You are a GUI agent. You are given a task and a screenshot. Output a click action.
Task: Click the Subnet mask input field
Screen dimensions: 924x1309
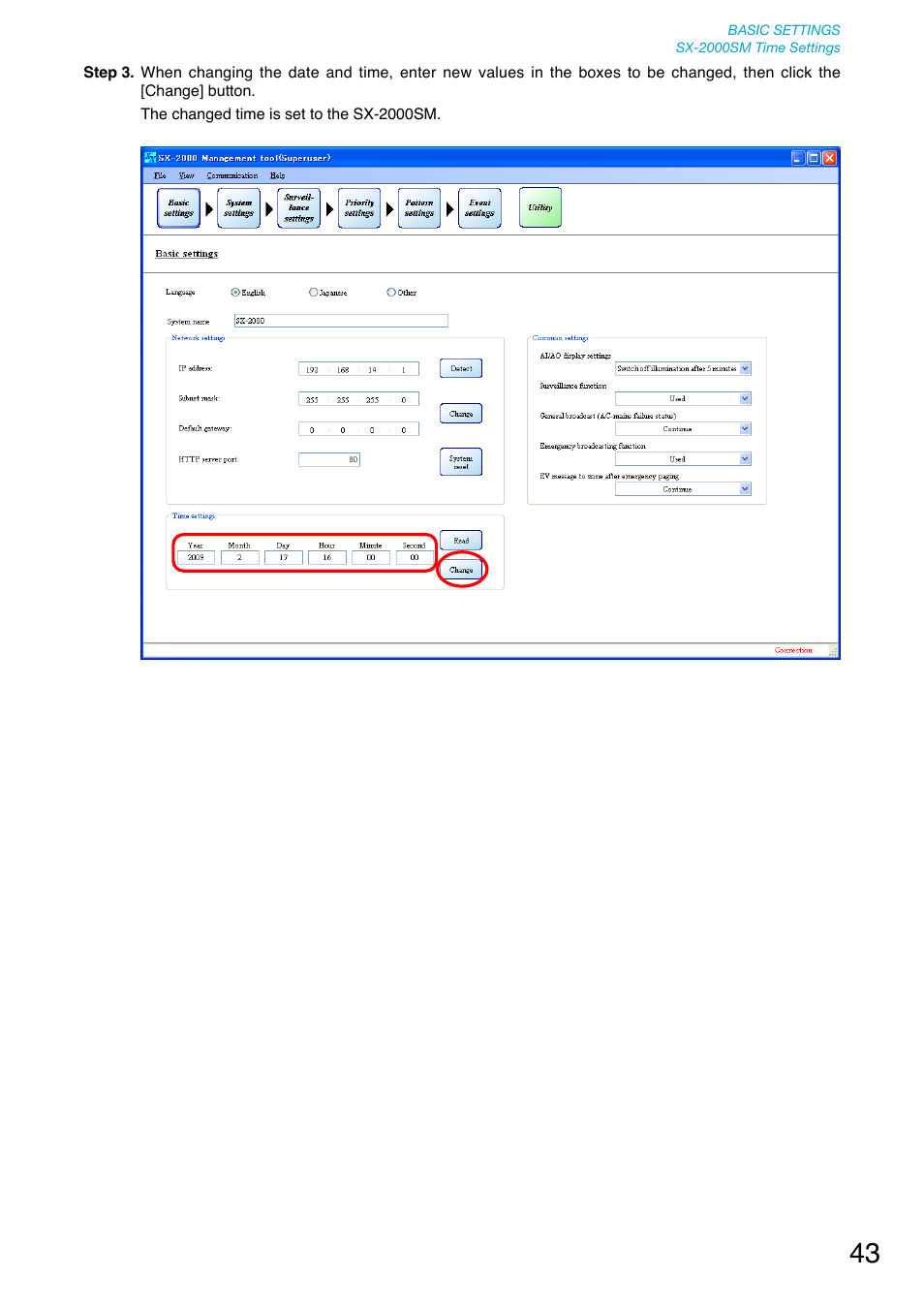(x=358, y=399)
